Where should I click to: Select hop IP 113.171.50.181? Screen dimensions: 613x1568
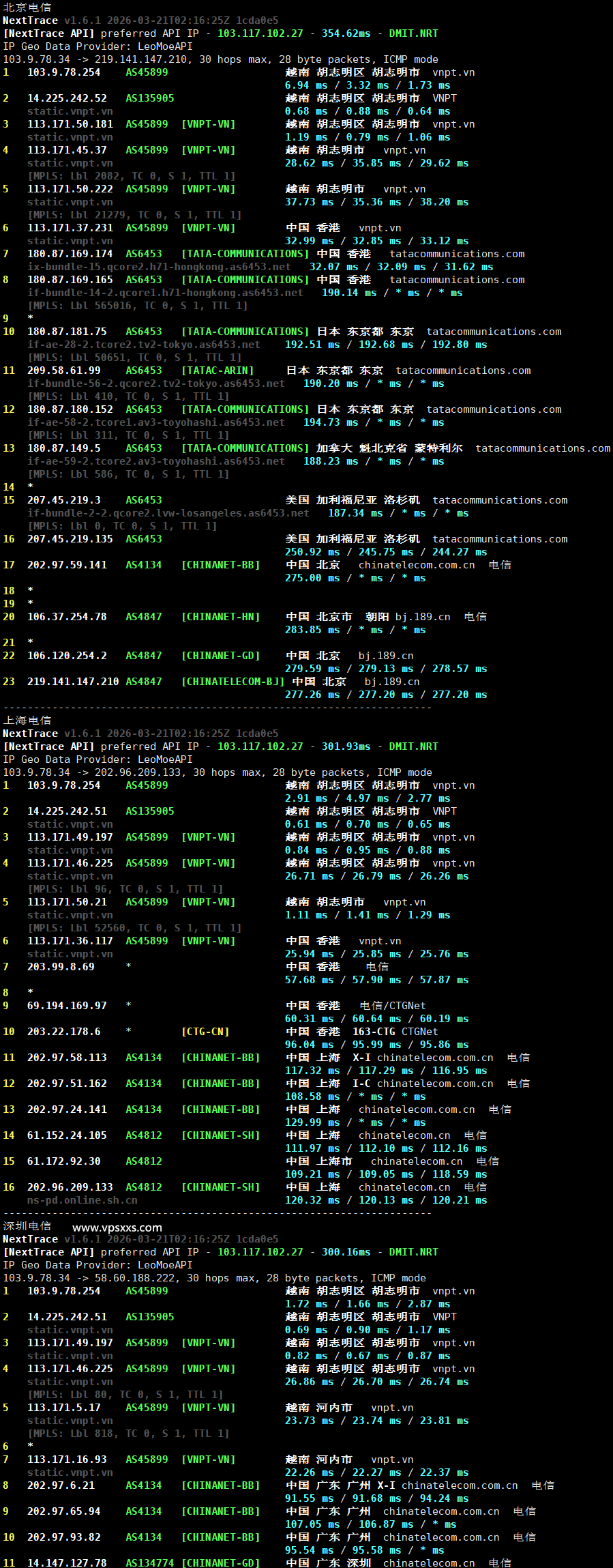coord(70,124)
